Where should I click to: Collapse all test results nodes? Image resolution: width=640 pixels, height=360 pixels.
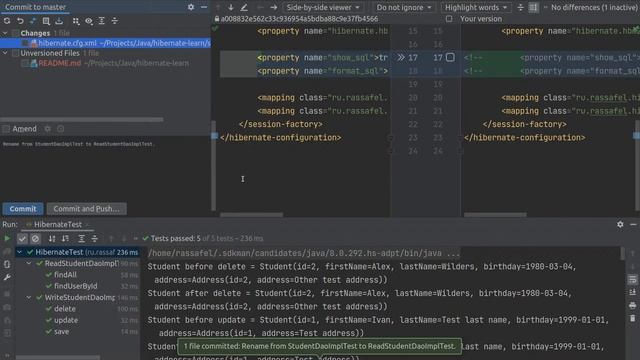click(95, 238)
